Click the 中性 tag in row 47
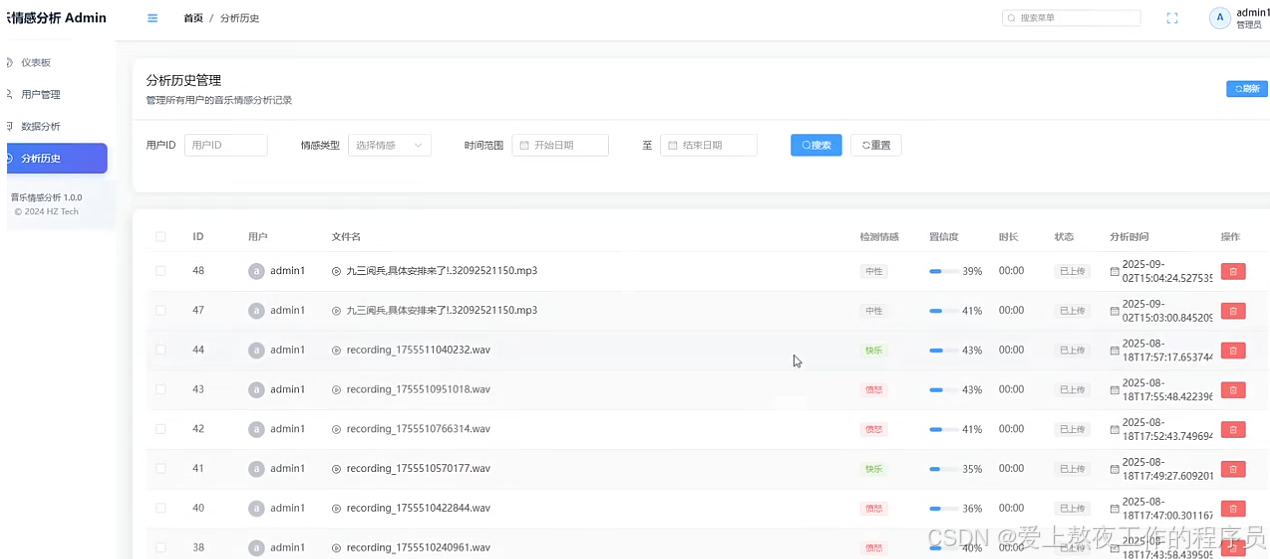The width and height of the screenshot is (1270, 559). pyautogui.click(x=874, y=311)
